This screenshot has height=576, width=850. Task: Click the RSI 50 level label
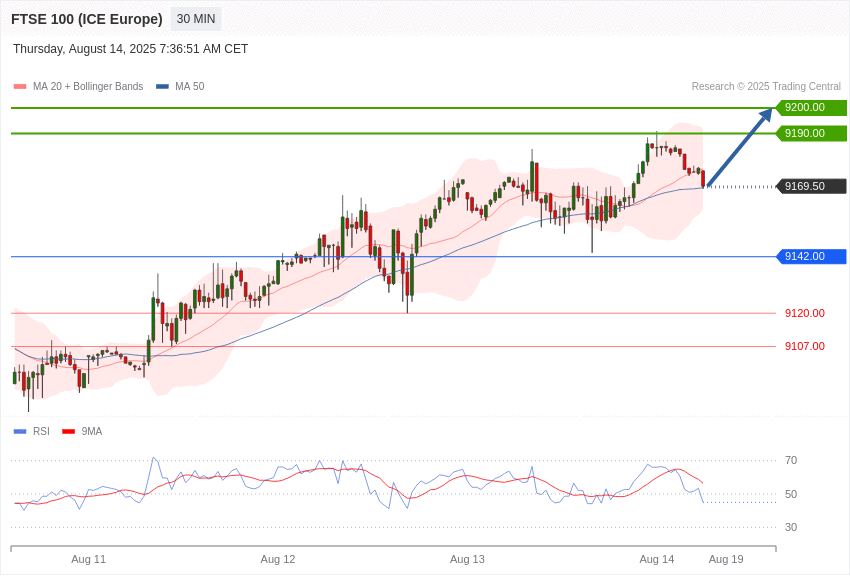pyautogui.click(x=791, y=494)
